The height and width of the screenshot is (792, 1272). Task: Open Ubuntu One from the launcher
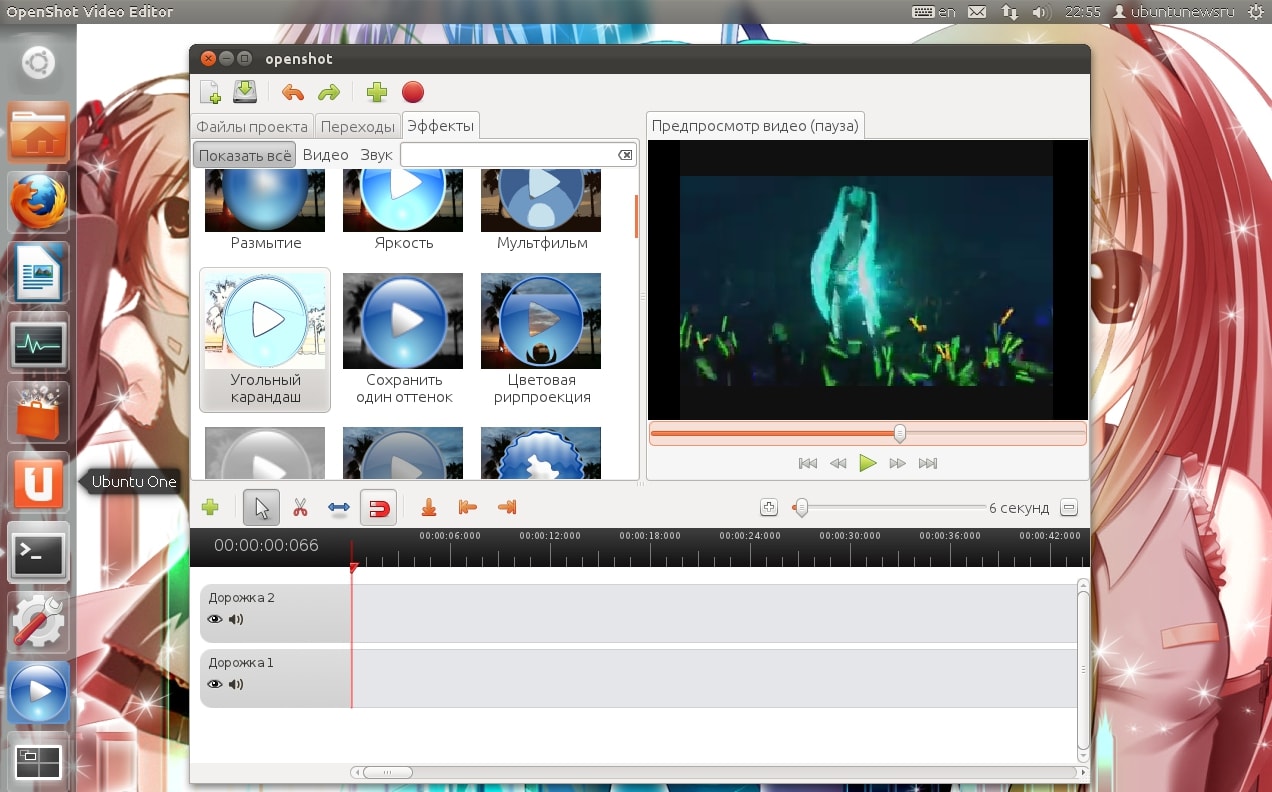click(x=39, y=483)
